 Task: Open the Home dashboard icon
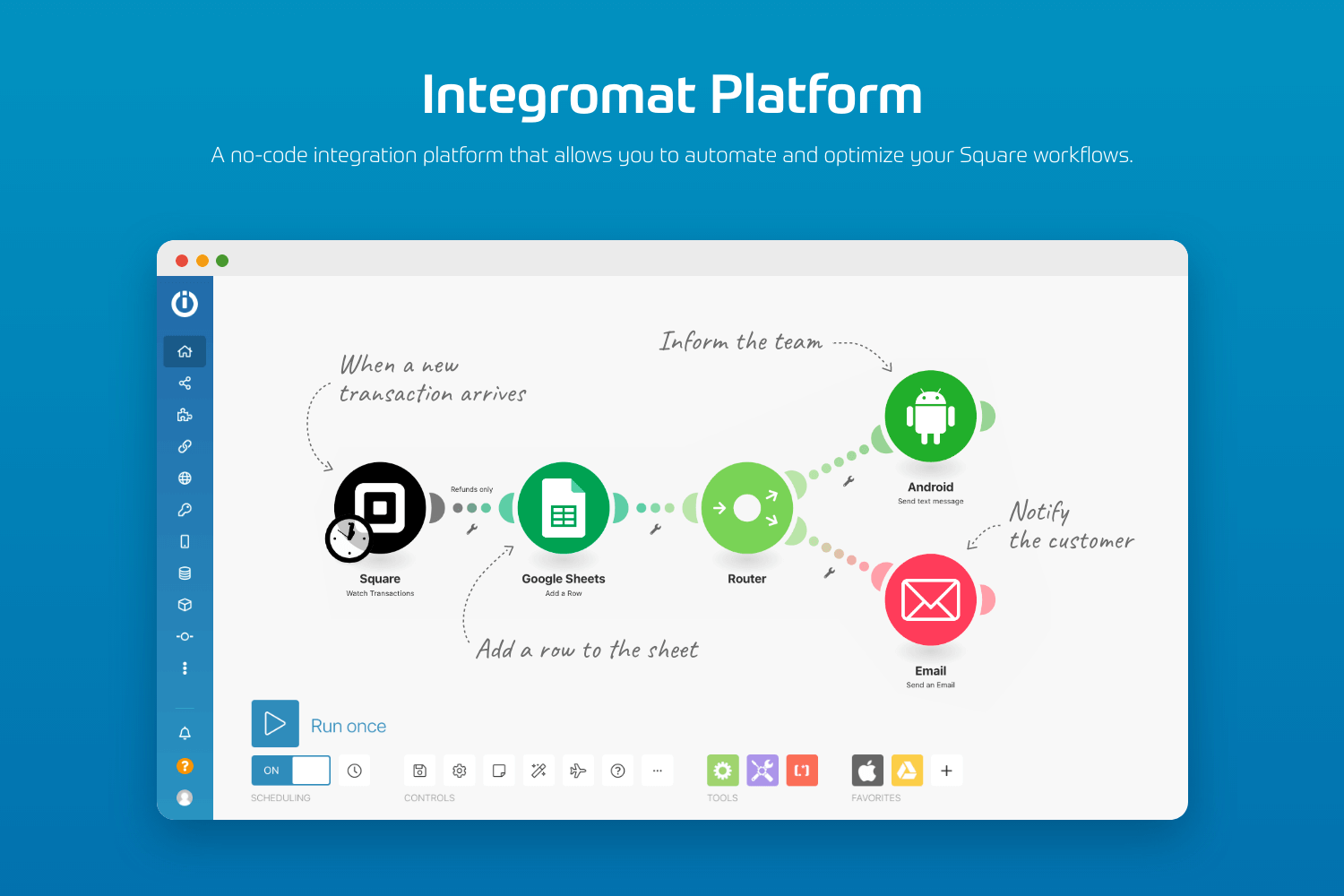(185, 351)
